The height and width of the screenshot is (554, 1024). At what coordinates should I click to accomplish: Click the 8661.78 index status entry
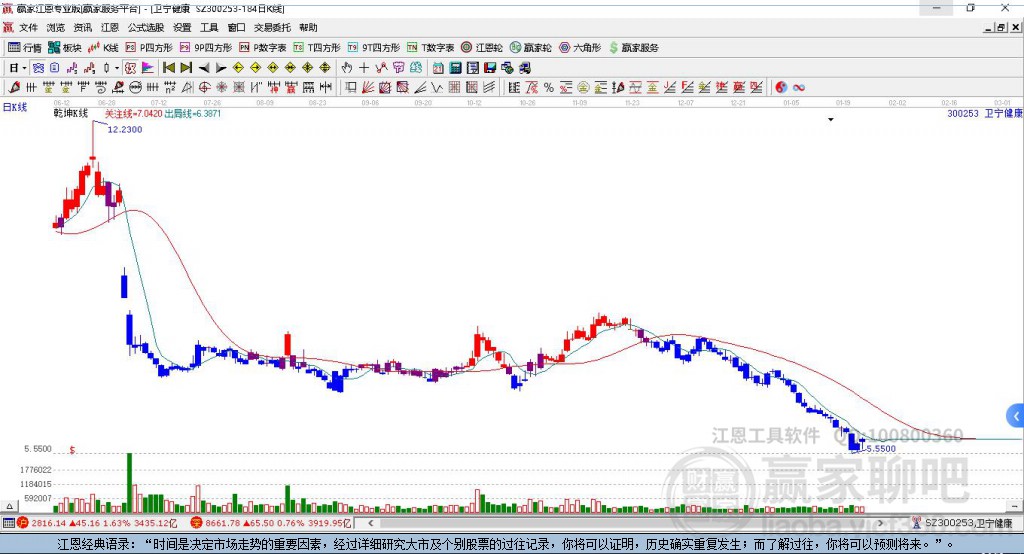[271, 523]
